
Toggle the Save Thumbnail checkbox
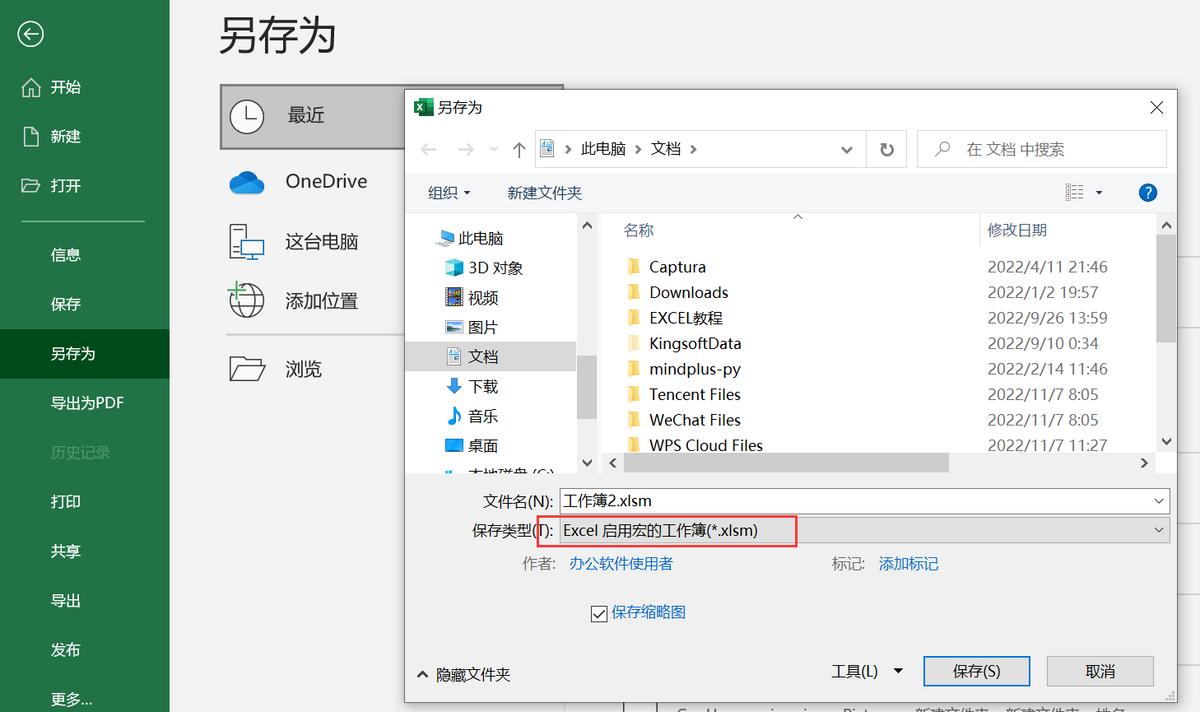point(599,613)
